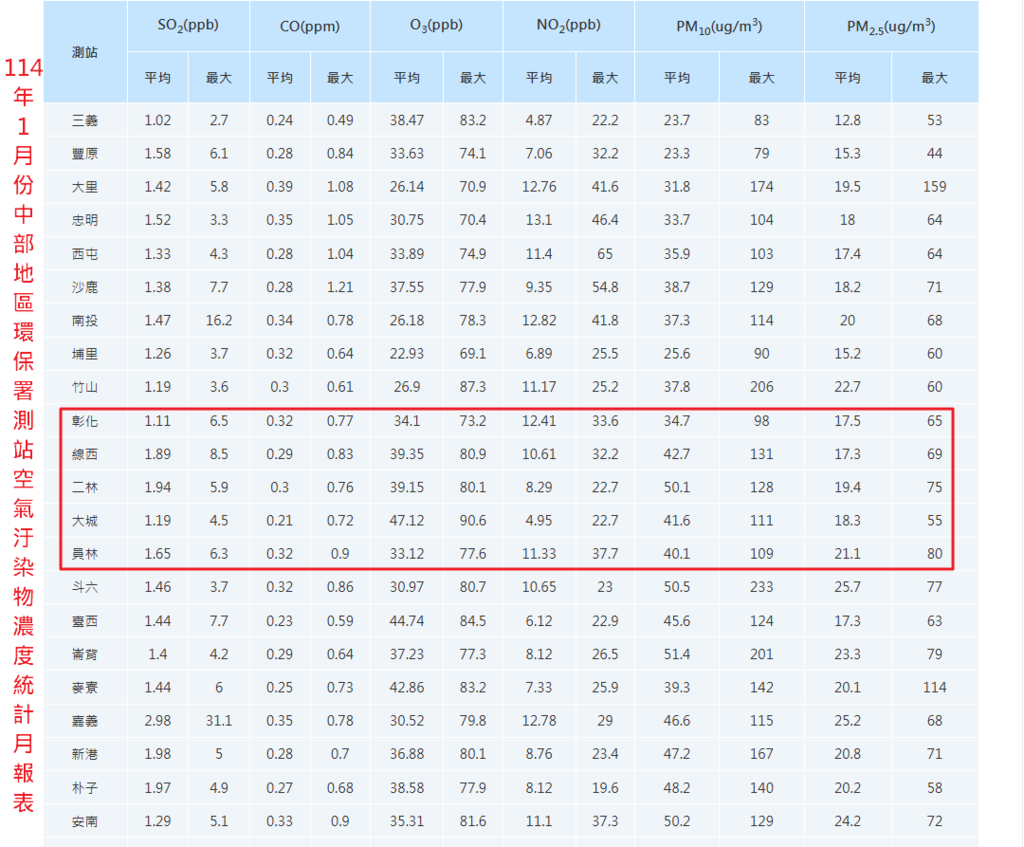
Task: Click the NO2(ppb) column group header
Action: click(x=568, y=25)
